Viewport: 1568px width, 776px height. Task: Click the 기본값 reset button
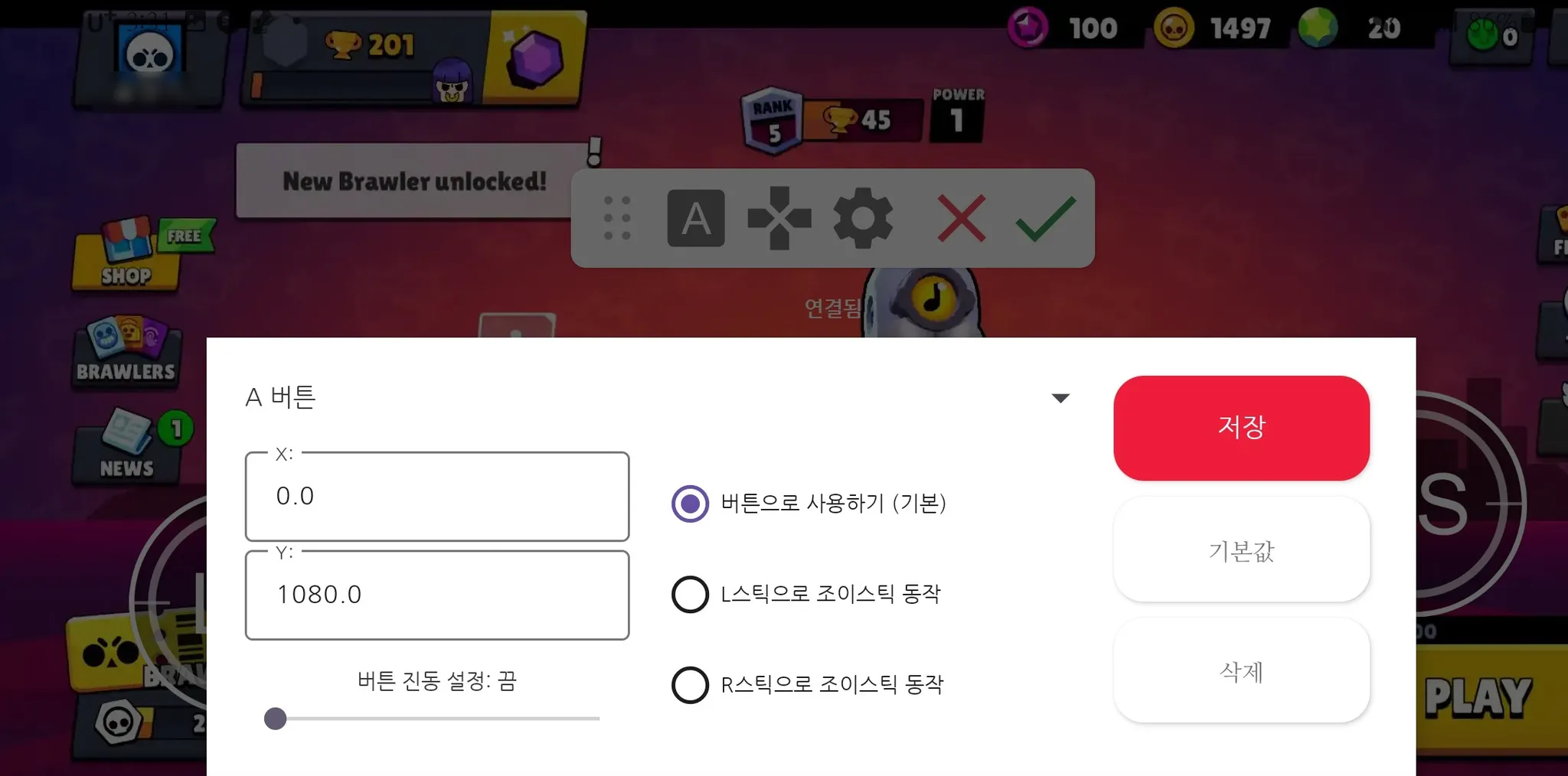coord(1241,549)
